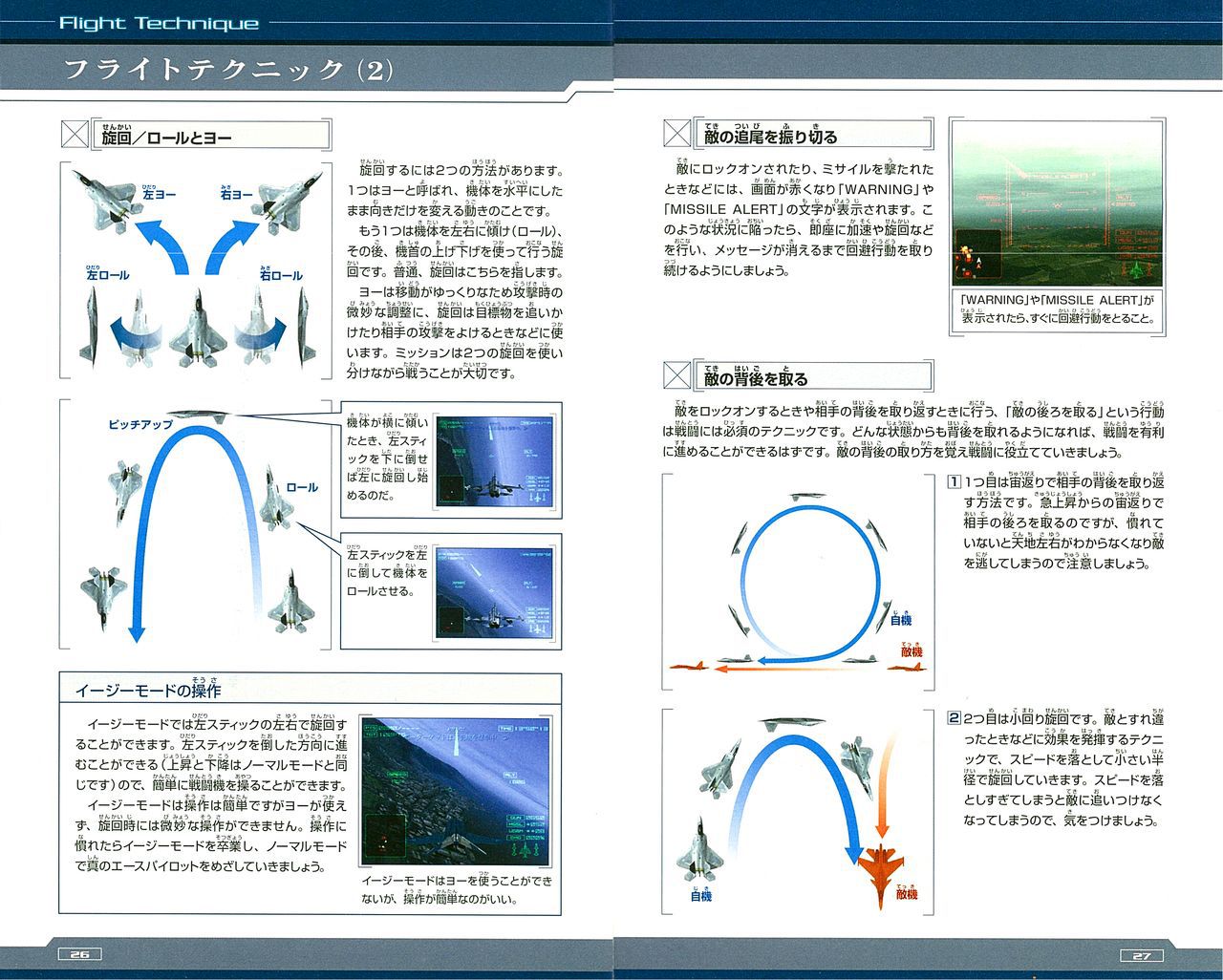Click the boxed number 2 step marker

point(954,718)
